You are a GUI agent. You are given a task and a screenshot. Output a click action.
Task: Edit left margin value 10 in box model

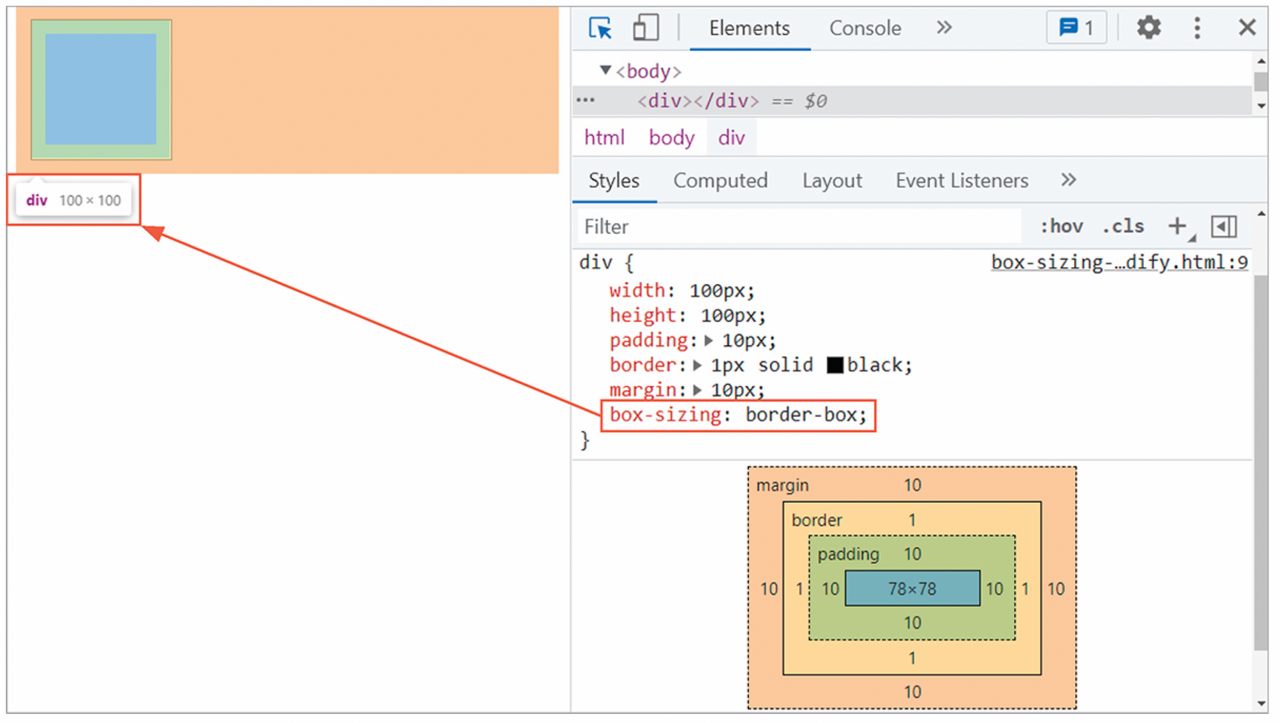[768, 589]
